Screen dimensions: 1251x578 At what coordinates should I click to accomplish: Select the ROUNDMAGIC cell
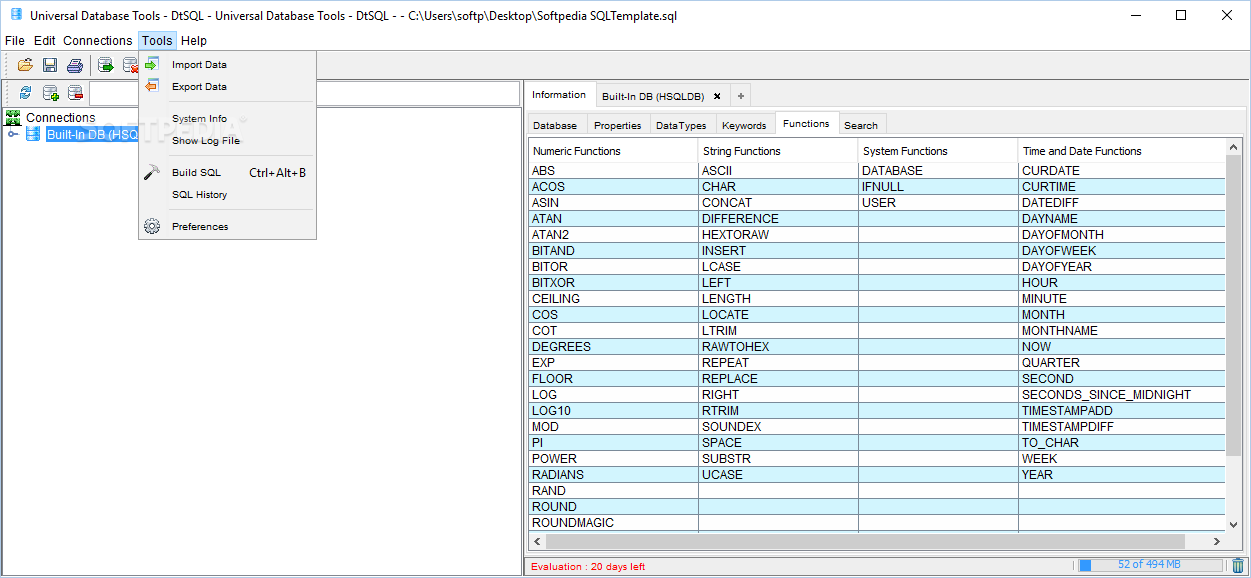613,523
